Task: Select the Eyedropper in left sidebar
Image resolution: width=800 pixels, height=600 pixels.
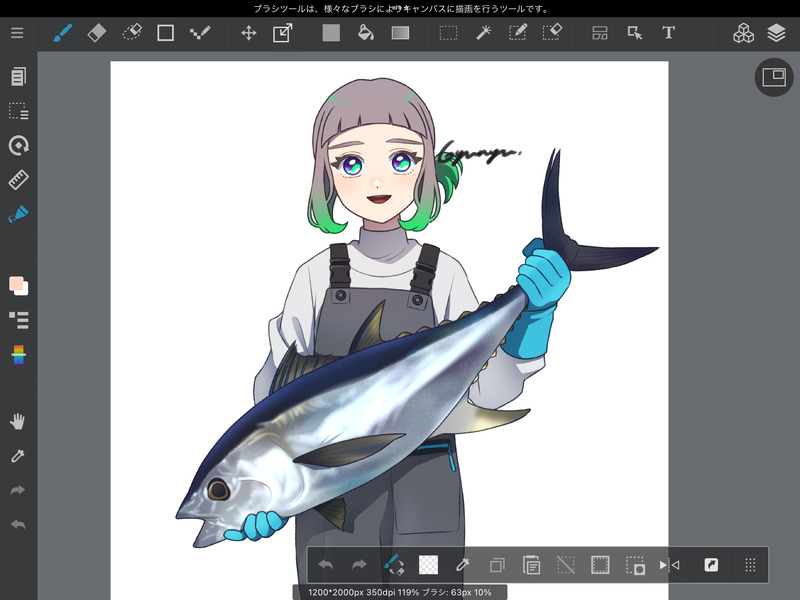Action: tap(18, 456)
